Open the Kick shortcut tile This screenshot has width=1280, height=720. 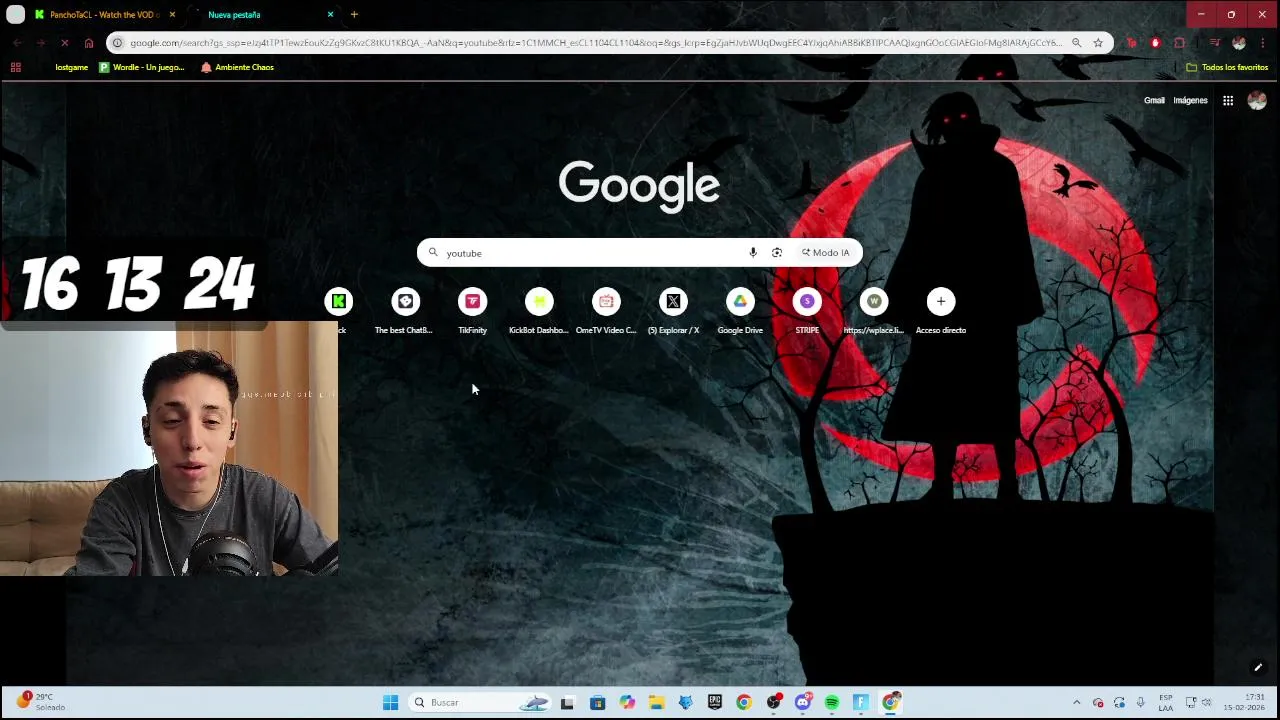(x=339, y=302)
